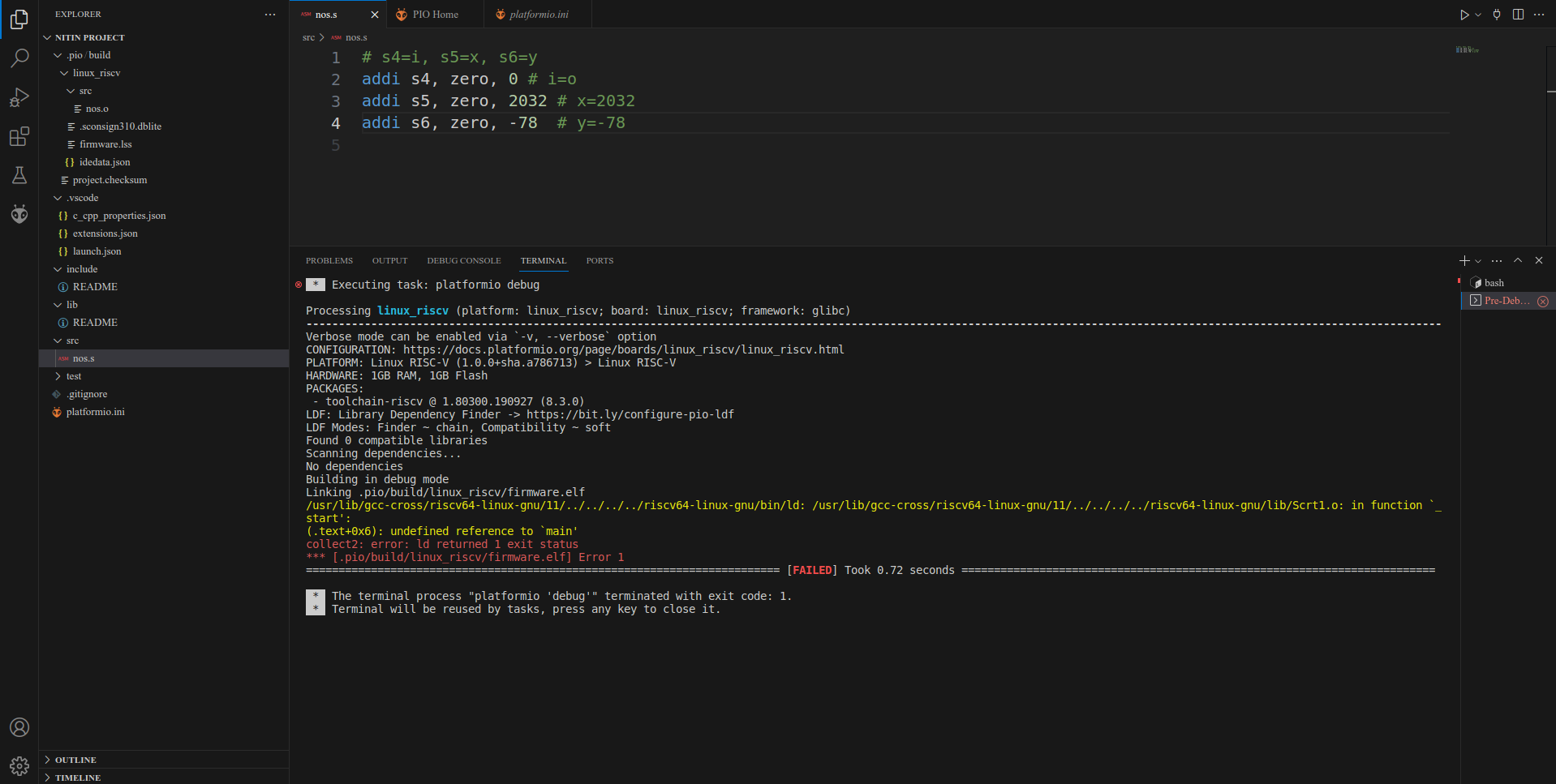Open Run and Debug view
Screen dimensions: 1556x784
click(19, 97)
